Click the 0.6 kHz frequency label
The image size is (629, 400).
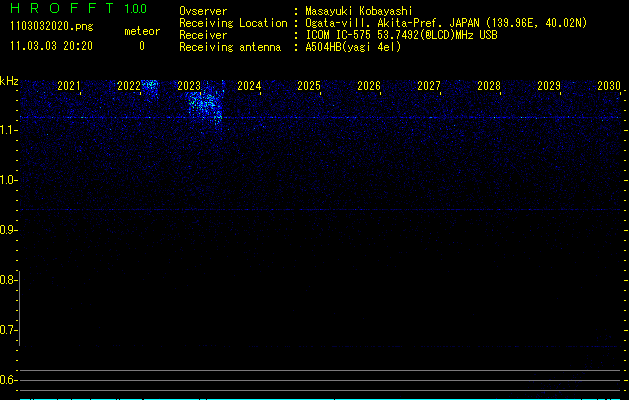[8, 380]
